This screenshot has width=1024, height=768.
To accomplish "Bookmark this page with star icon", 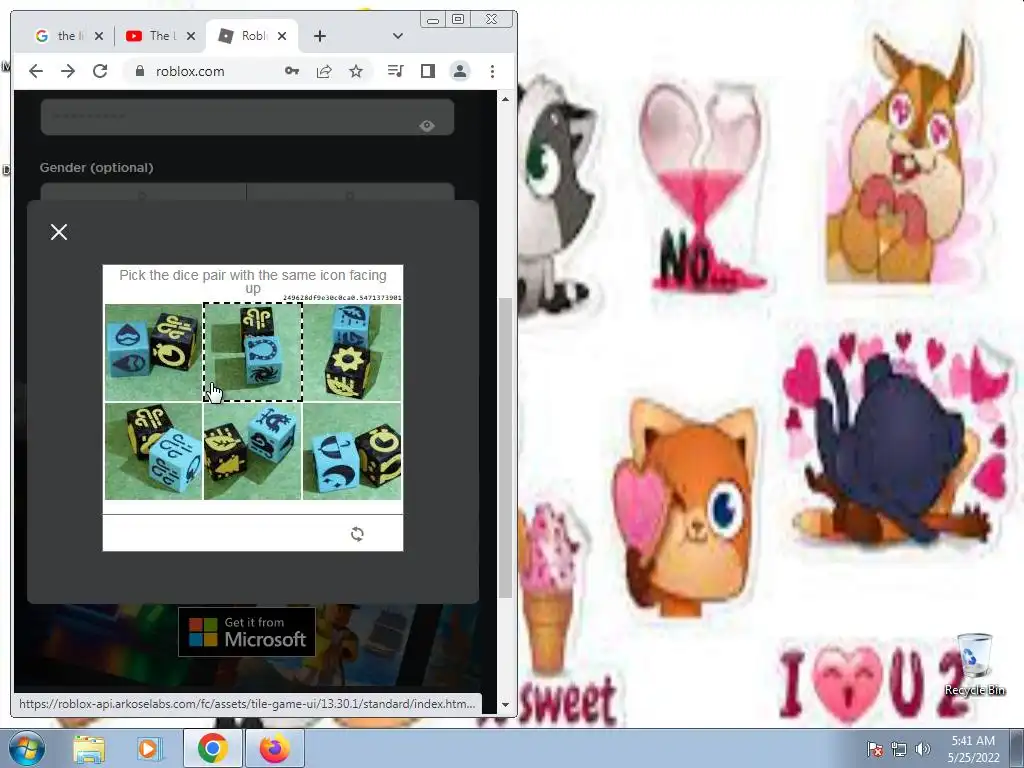I will click(x=356, y=71).
